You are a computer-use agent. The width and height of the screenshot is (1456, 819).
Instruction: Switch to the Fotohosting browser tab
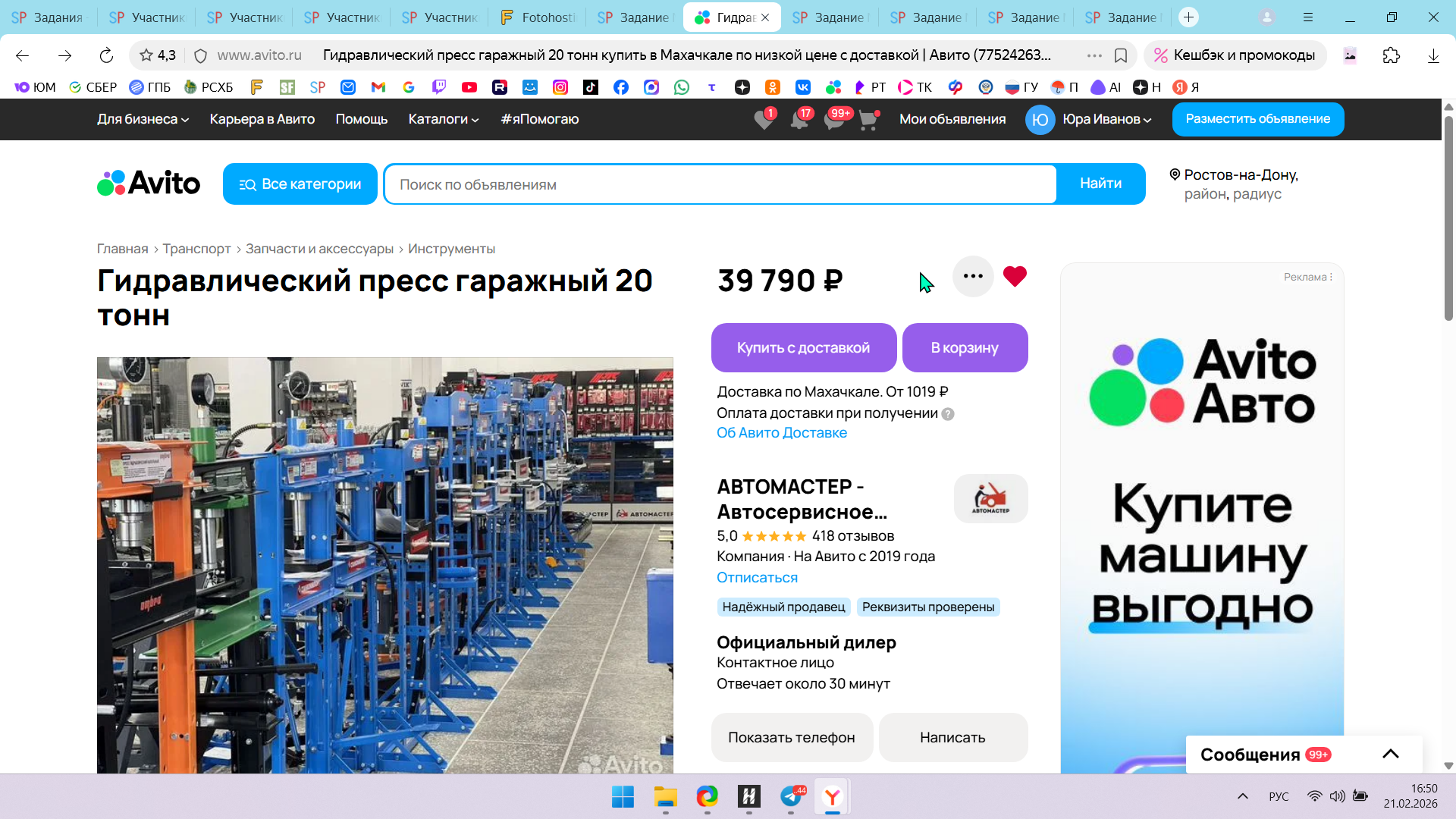click(x=538, y=17)
